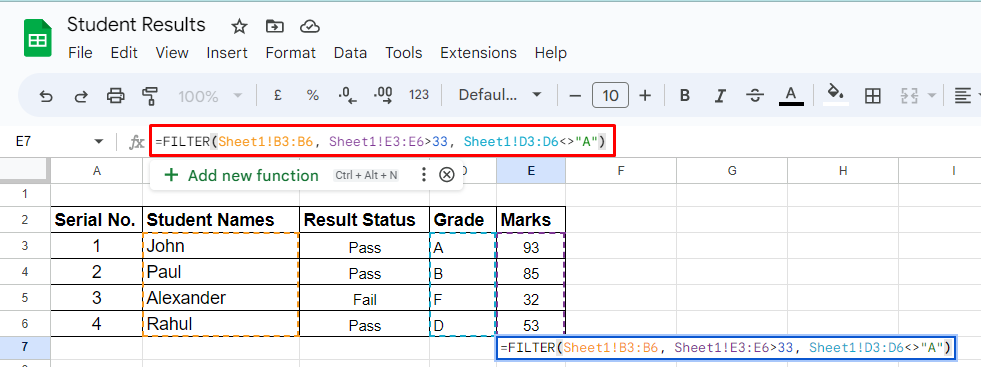This screenshot has width=981, height=367.
Task: Open the 100% zoom dropdown
Action: tap(210, 96)
